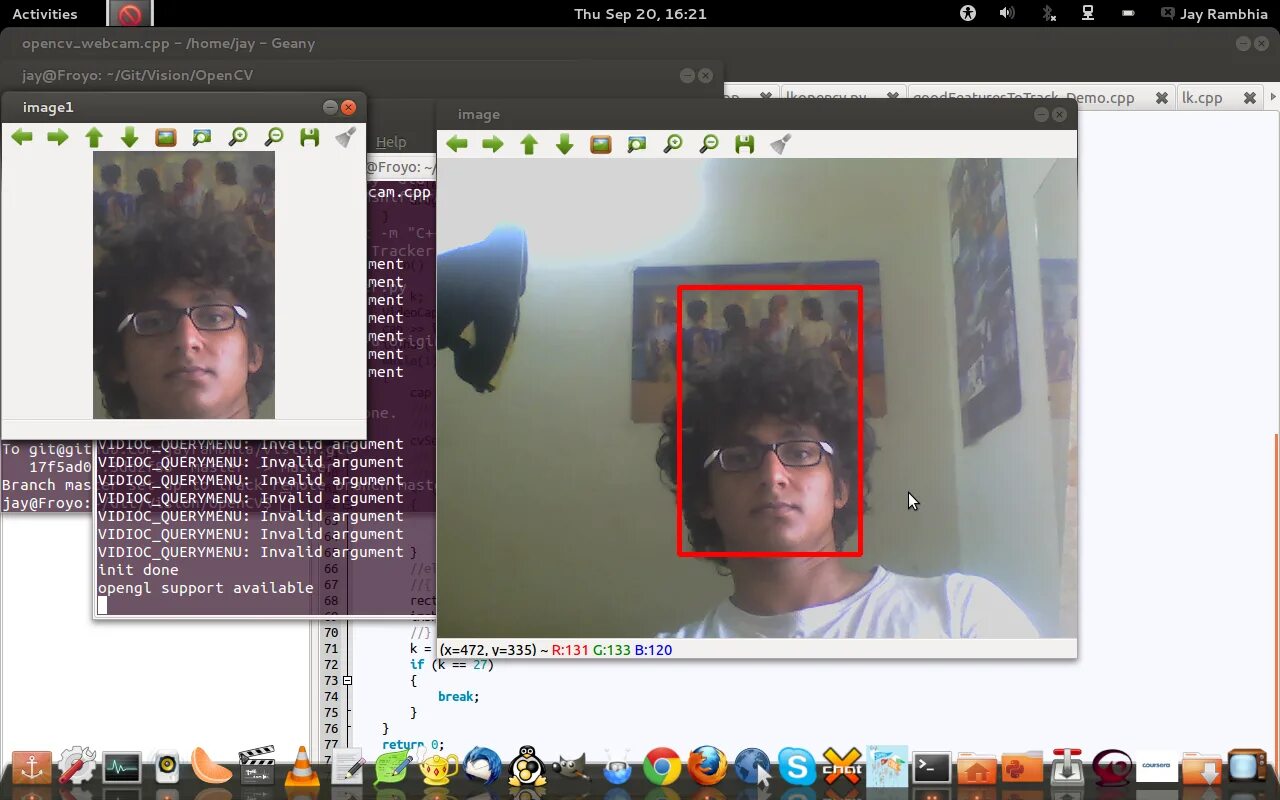1280x800 pixels.
Task: Pan left in the image1 window
Action: 22,137
